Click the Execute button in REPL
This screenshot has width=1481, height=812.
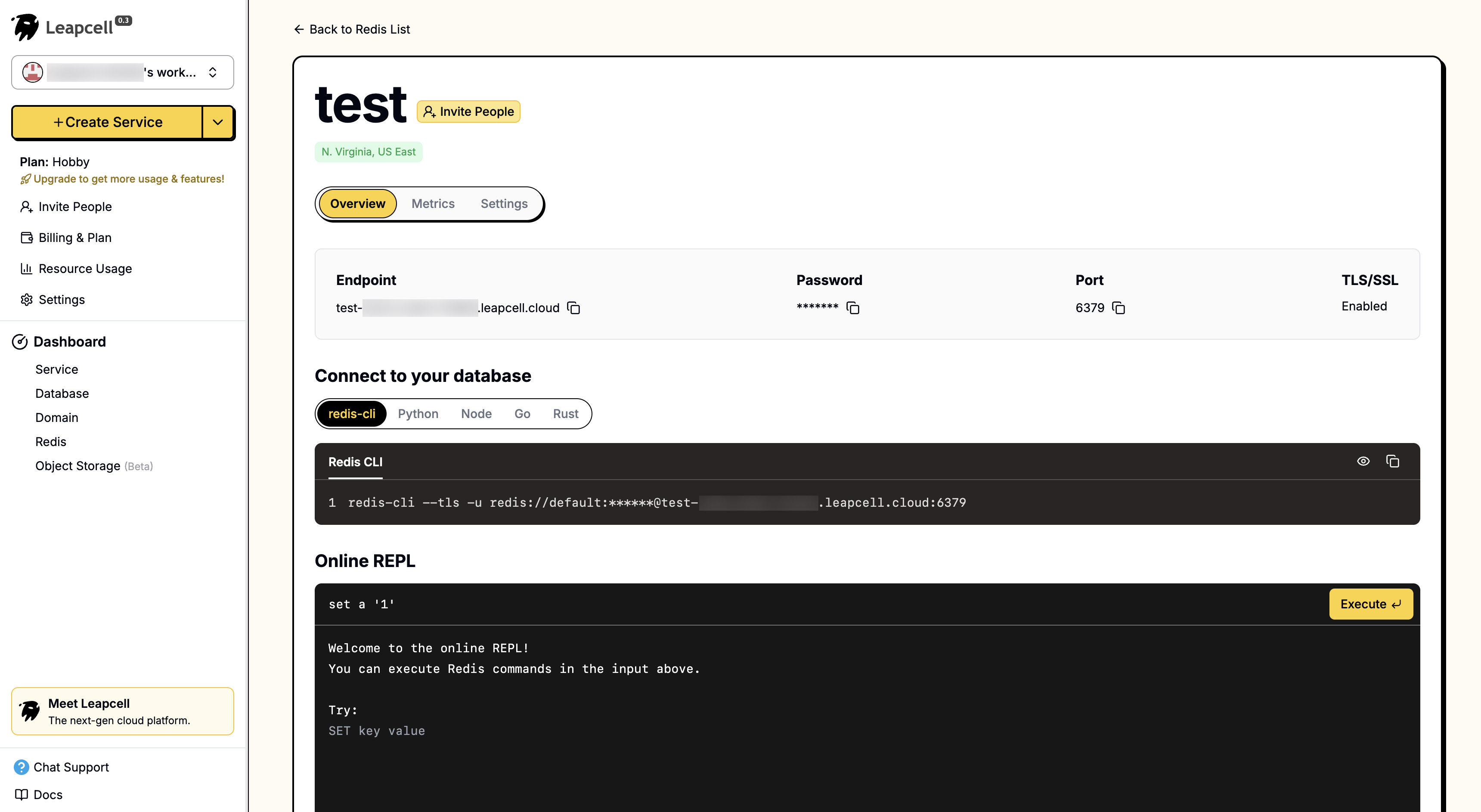point(1371,604)
